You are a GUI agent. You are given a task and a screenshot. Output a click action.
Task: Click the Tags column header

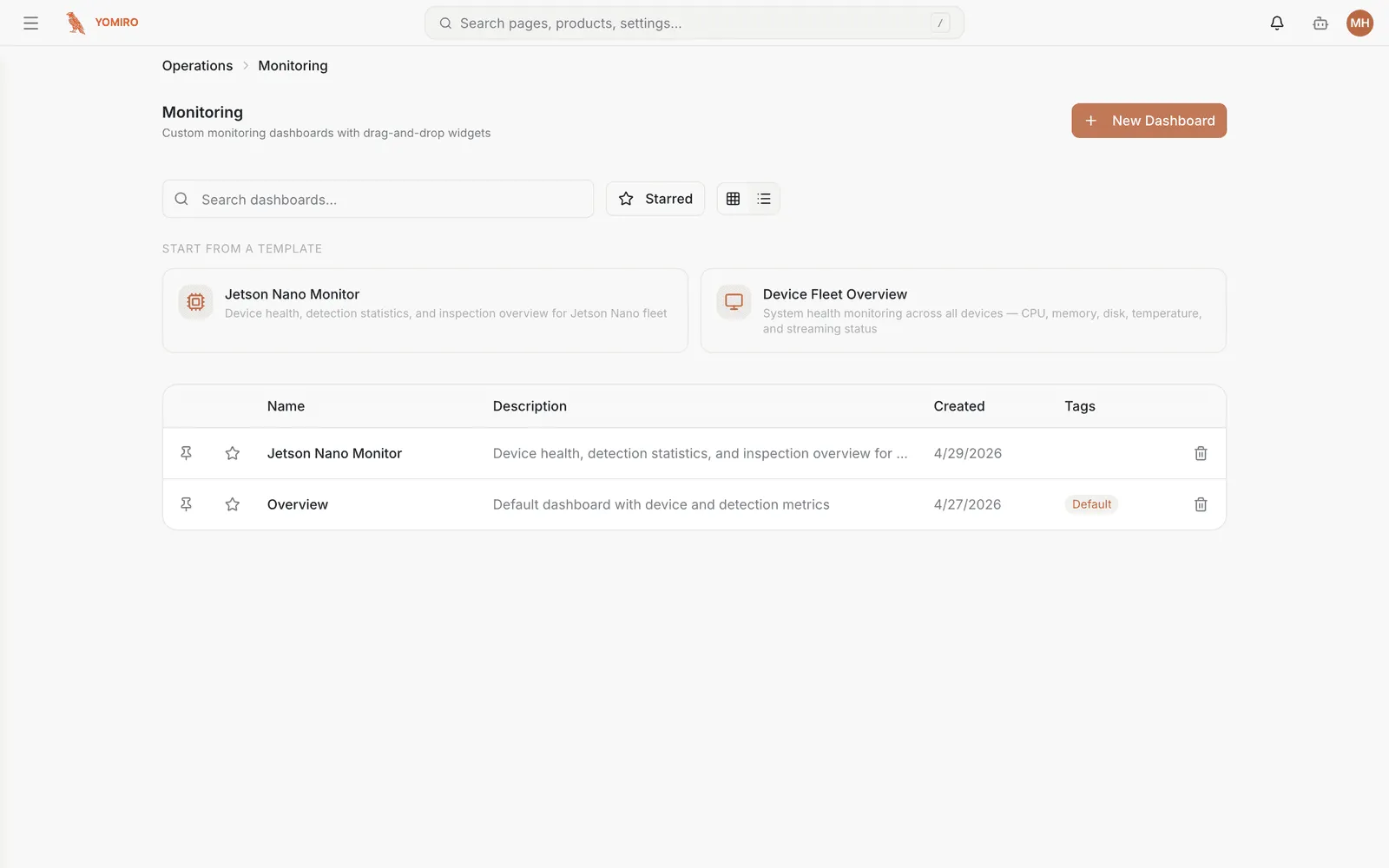[1080, 406]
